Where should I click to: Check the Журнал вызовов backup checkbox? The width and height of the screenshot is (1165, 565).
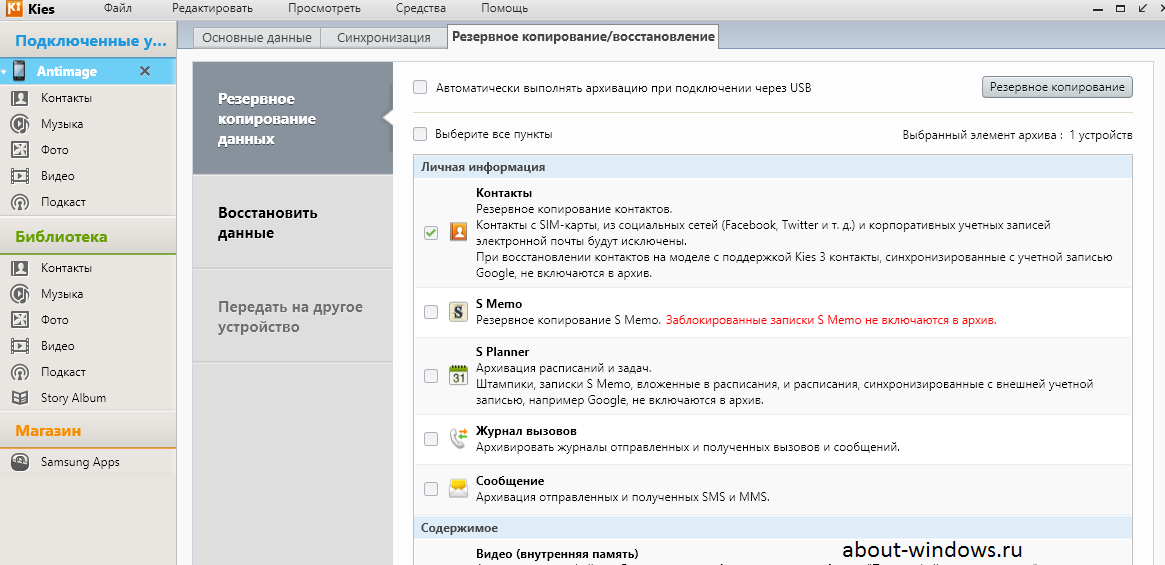[431, 439]
